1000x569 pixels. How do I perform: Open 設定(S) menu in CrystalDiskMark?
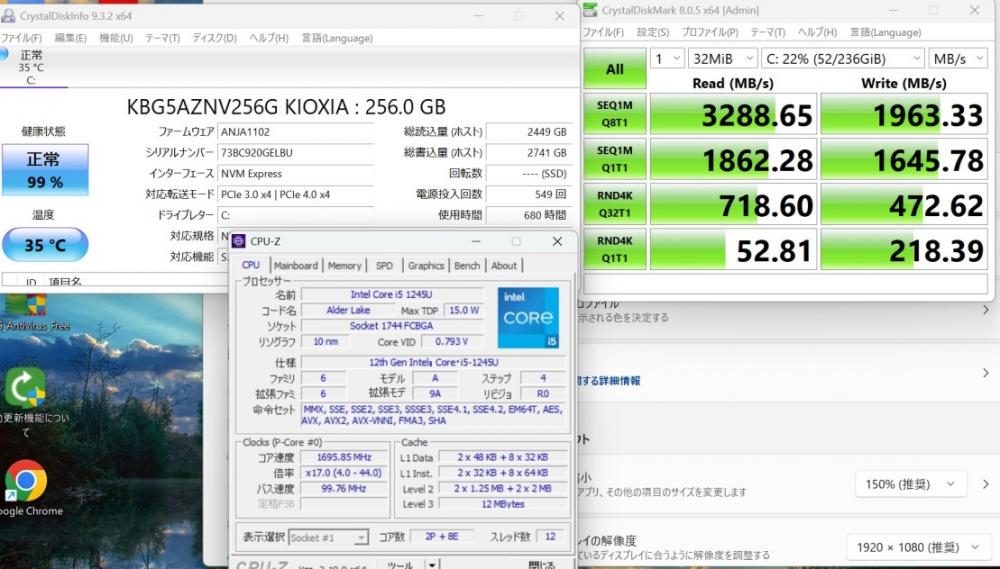point(653,32)
